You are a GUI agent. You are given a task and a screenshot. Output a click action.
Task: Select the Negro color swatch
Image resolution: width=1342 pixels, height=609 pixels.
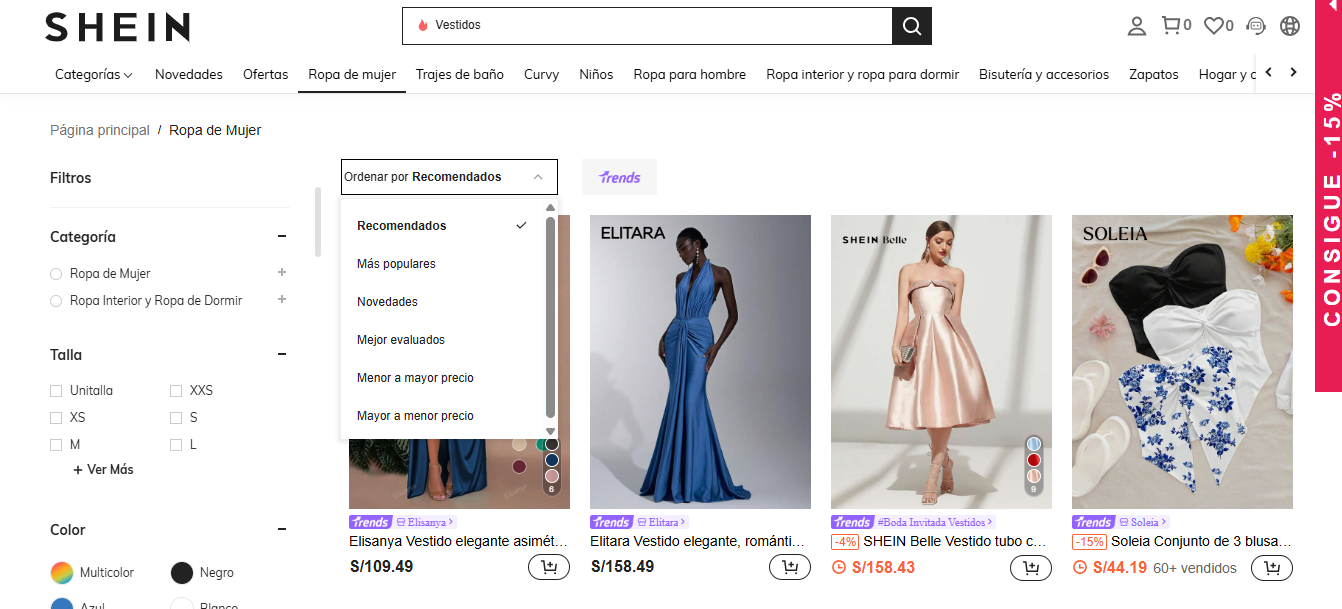coord(181,573)
